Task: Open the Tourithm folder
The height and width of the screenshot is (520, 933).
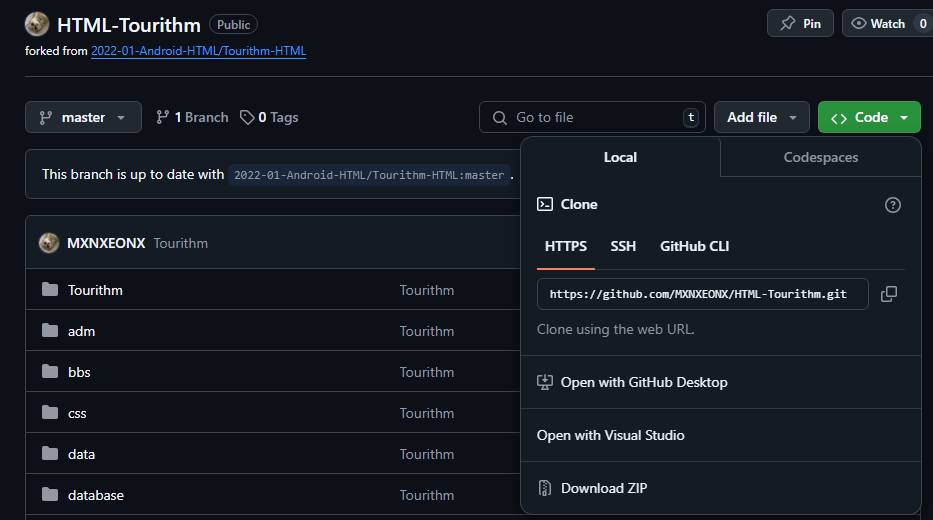Action: (95, 290)
